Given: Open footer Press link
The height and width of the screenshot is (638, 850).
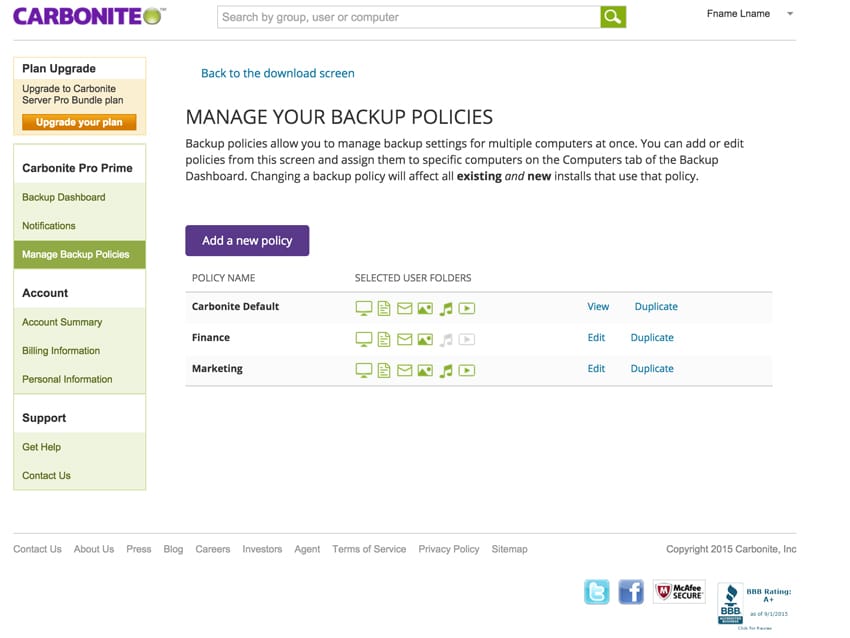Looking at the screenshot, I should pos(139,549).
